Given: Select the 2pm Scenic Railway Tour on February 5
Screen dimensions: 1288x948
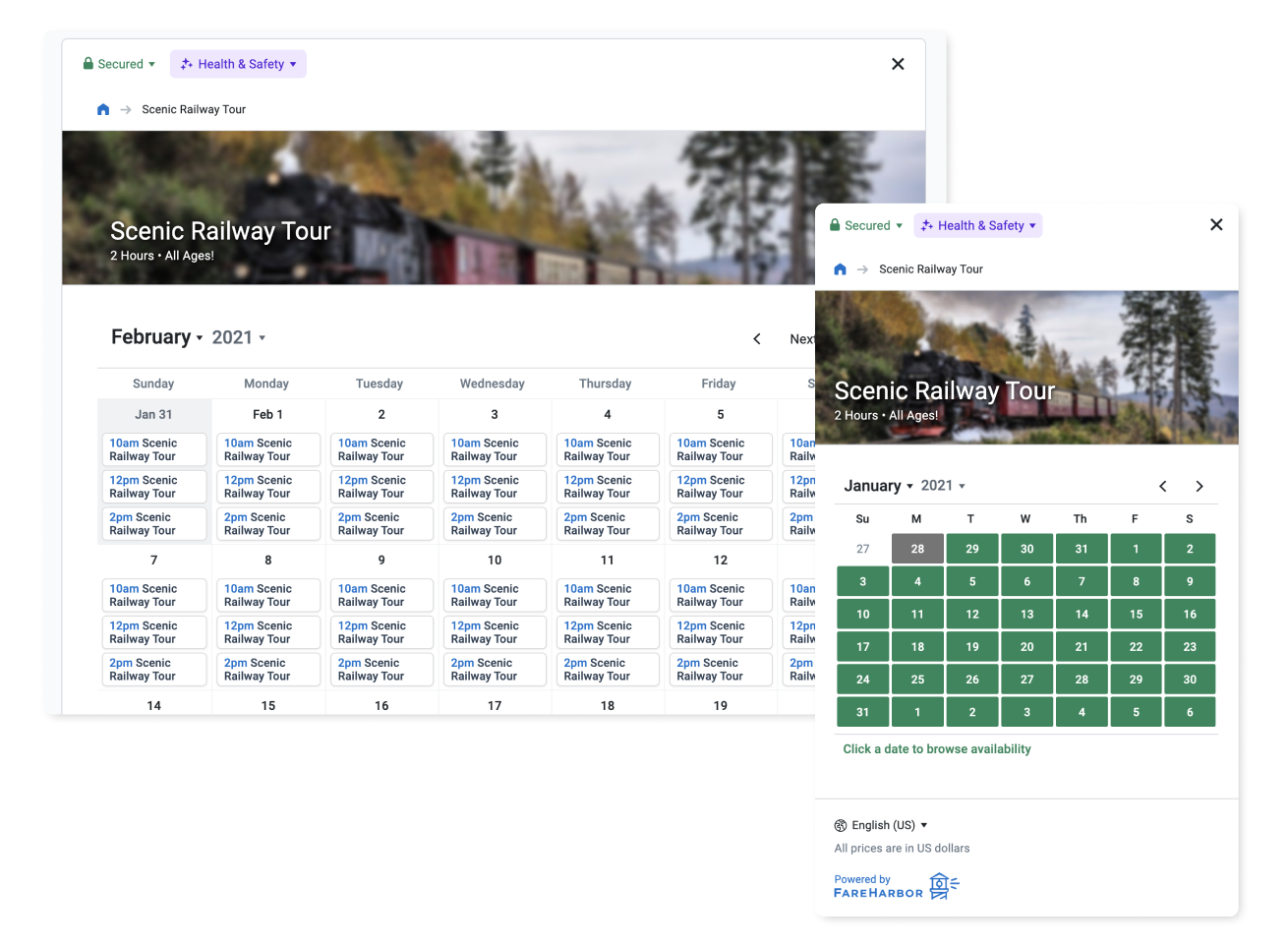Looking at the screenshot, I should pyautogui.click(x=721, y=523).
